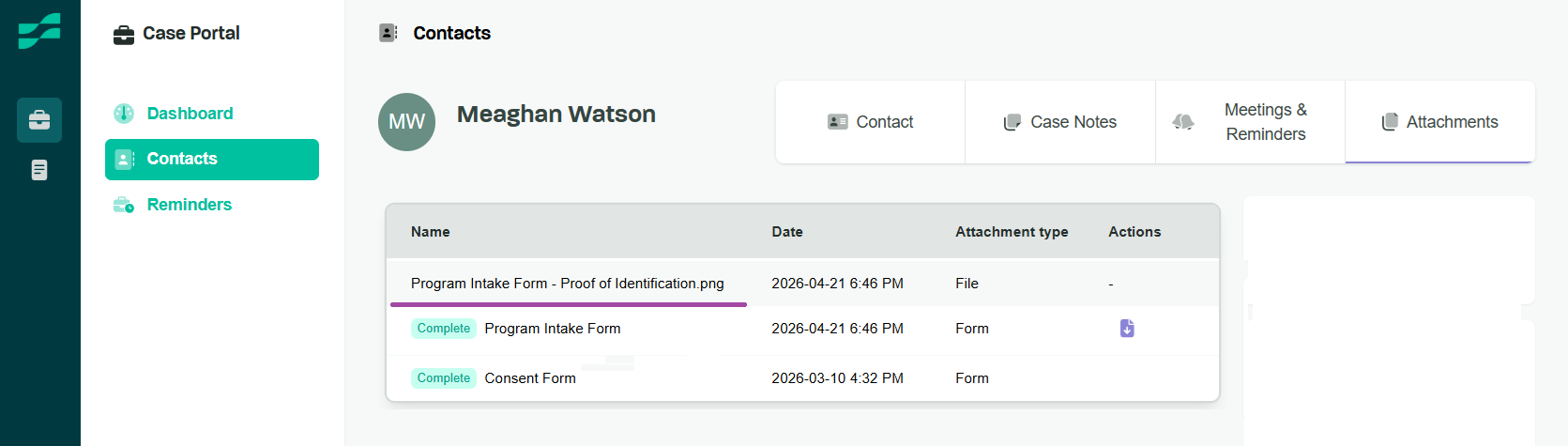Screen dimensions: 1568x446
Task: Click the Contacts header icon
Action: click(x=388, y=33)
